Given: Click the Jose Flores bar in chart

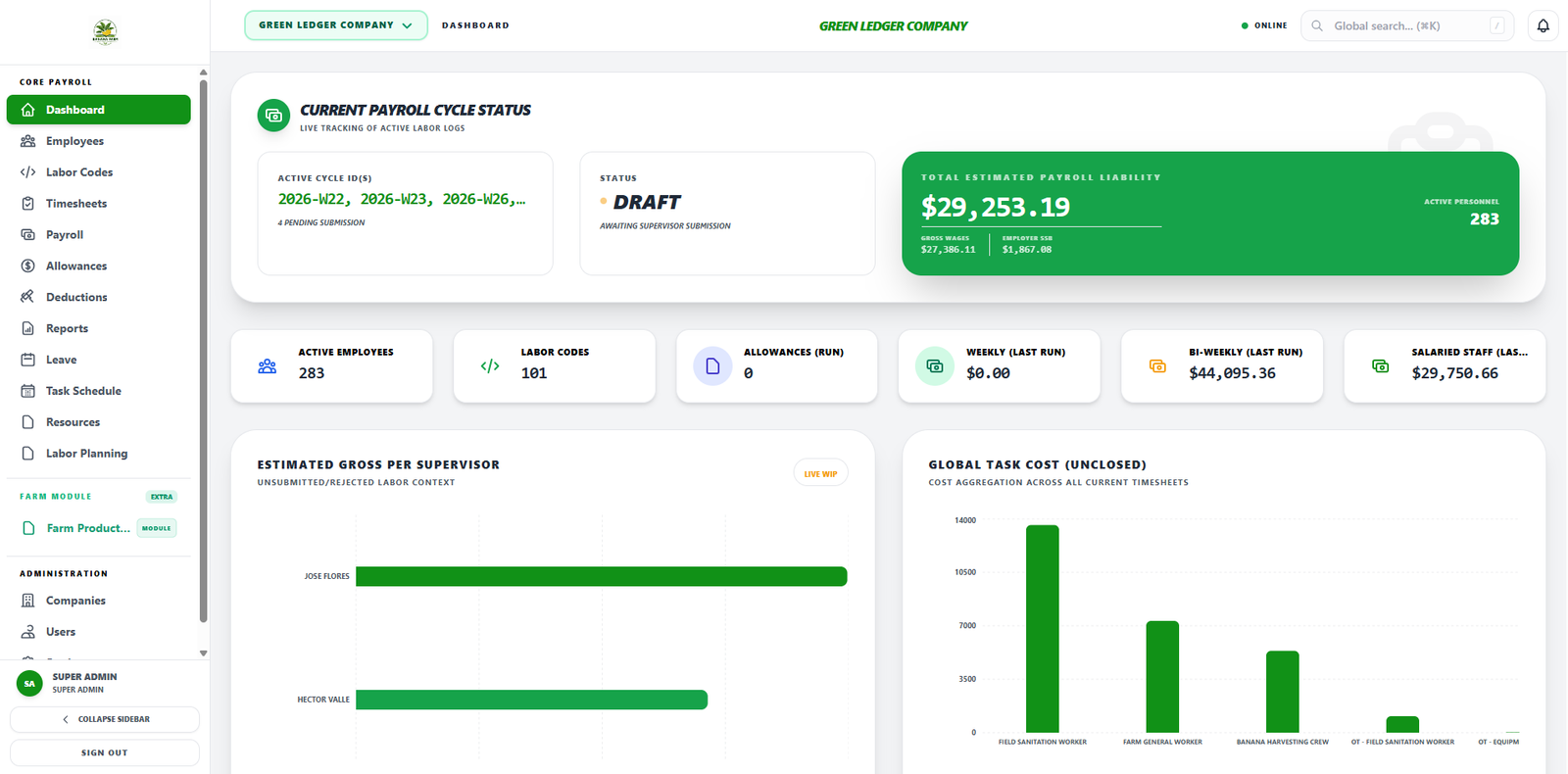Looking at the screenshot, I should tap(601, 576).
